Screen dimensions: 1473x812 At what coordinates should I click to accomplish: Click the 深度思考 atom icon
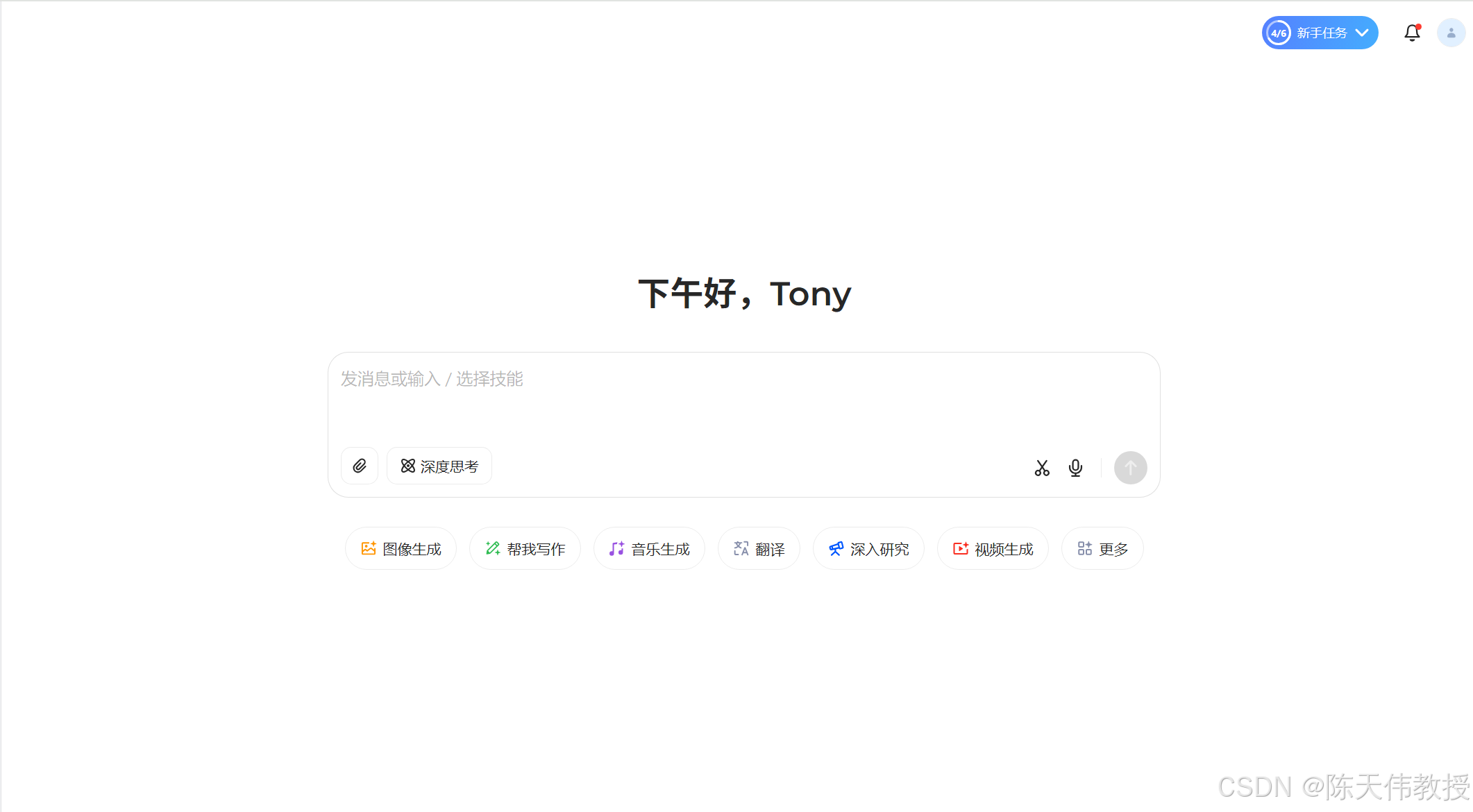tap(408, 466)
